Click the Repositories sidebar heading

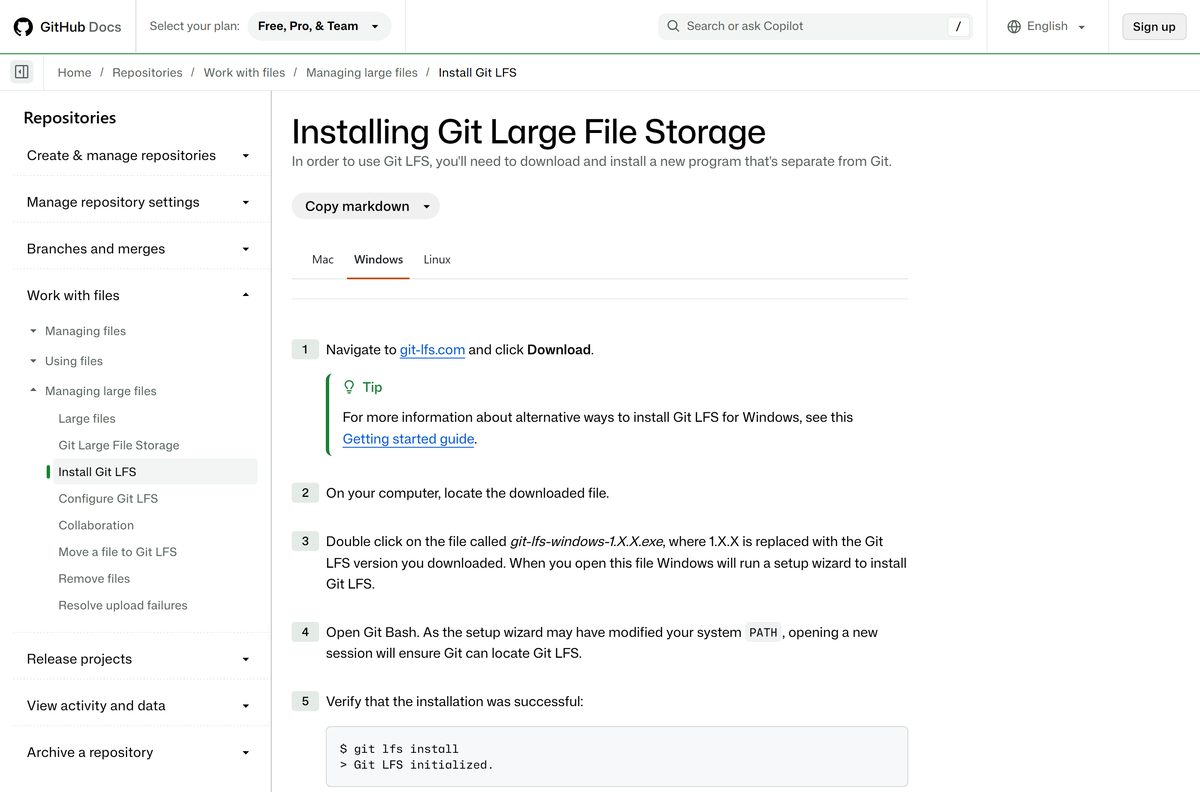click(x=70, y=118)
